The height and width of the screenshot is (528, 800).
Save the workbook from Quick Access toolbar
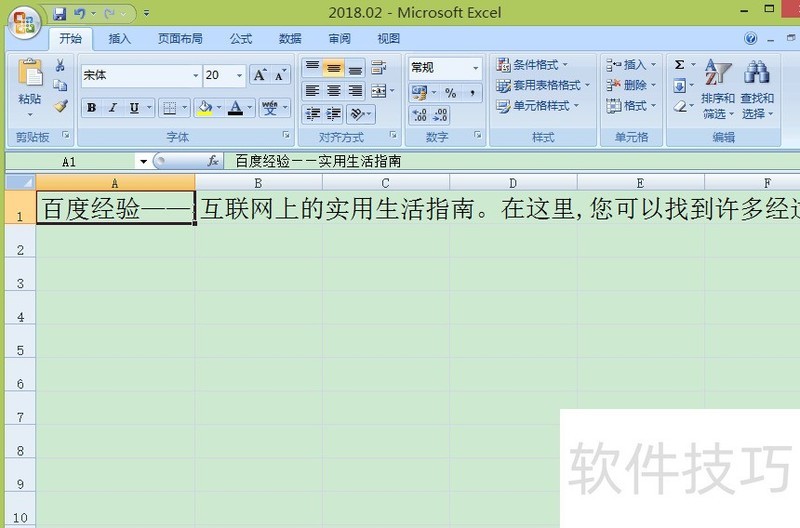[60, 14]
